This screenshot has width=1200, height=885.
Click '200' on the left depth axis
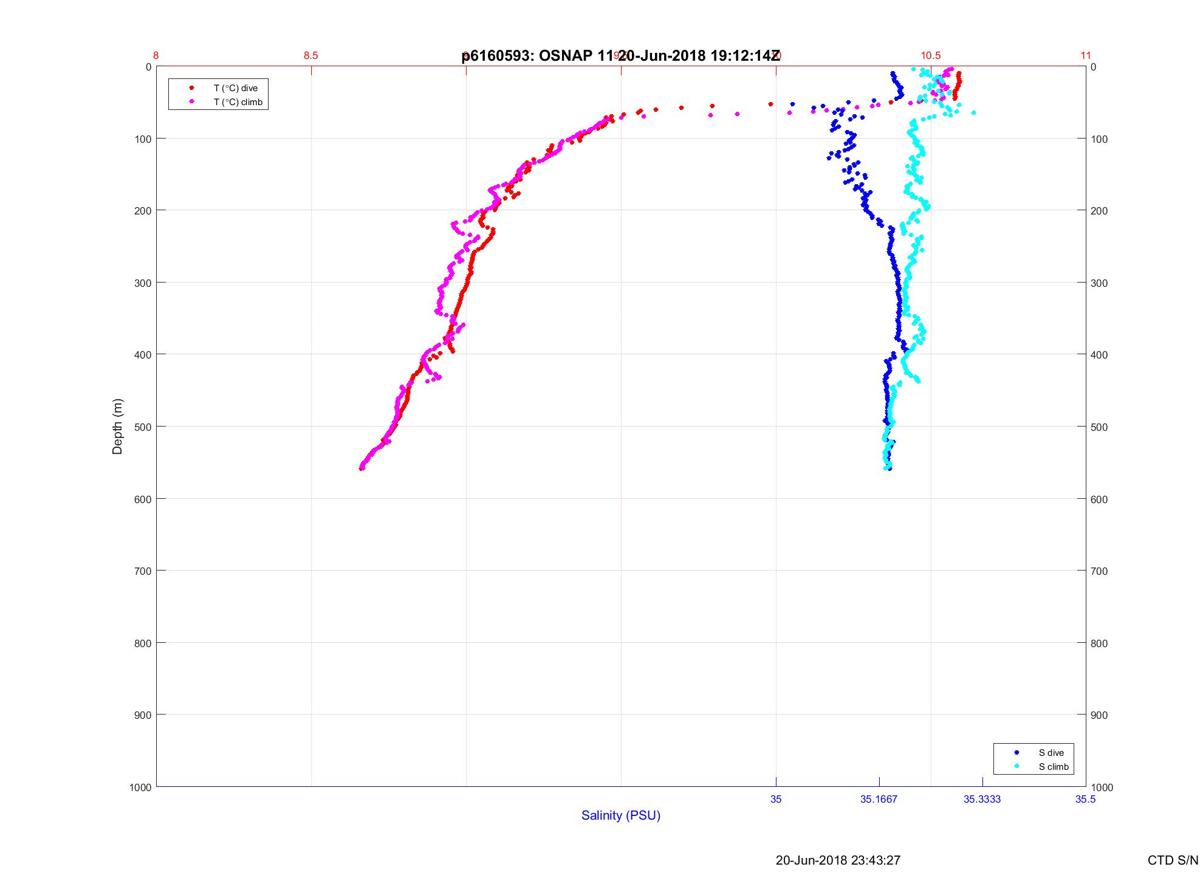[x=142, y=211]
